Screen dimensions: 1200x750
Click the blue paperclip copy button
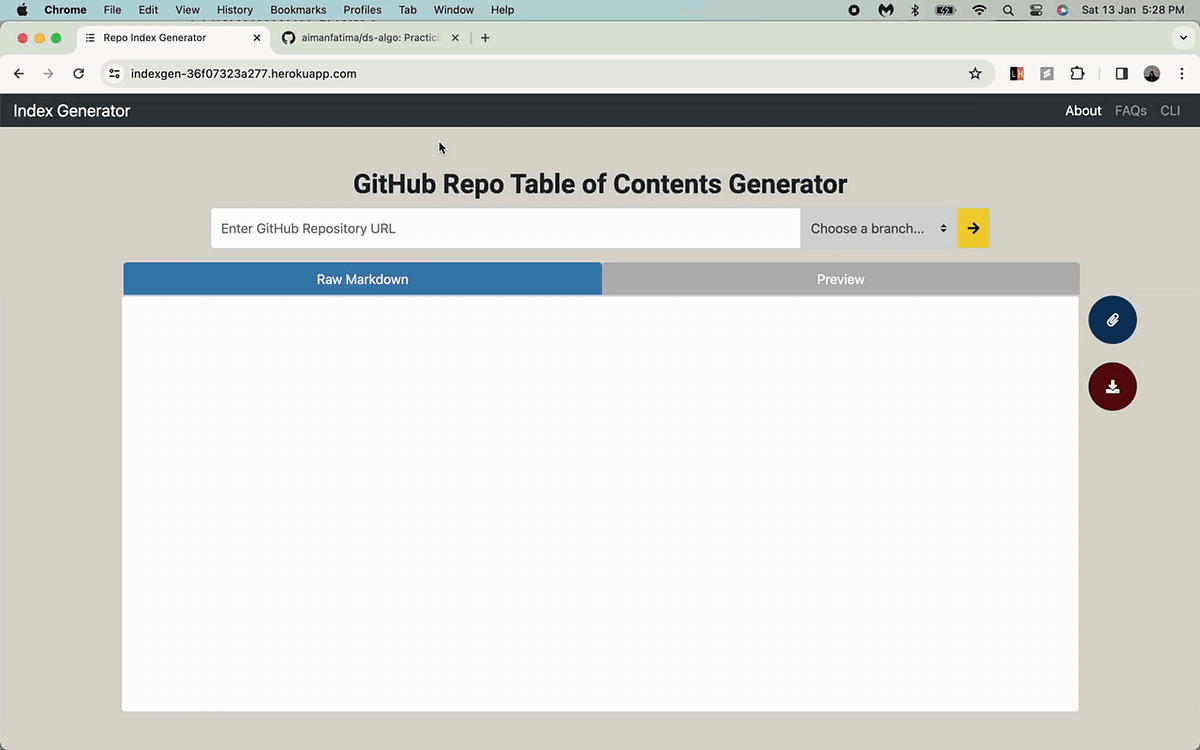(x=1112, y=320)
